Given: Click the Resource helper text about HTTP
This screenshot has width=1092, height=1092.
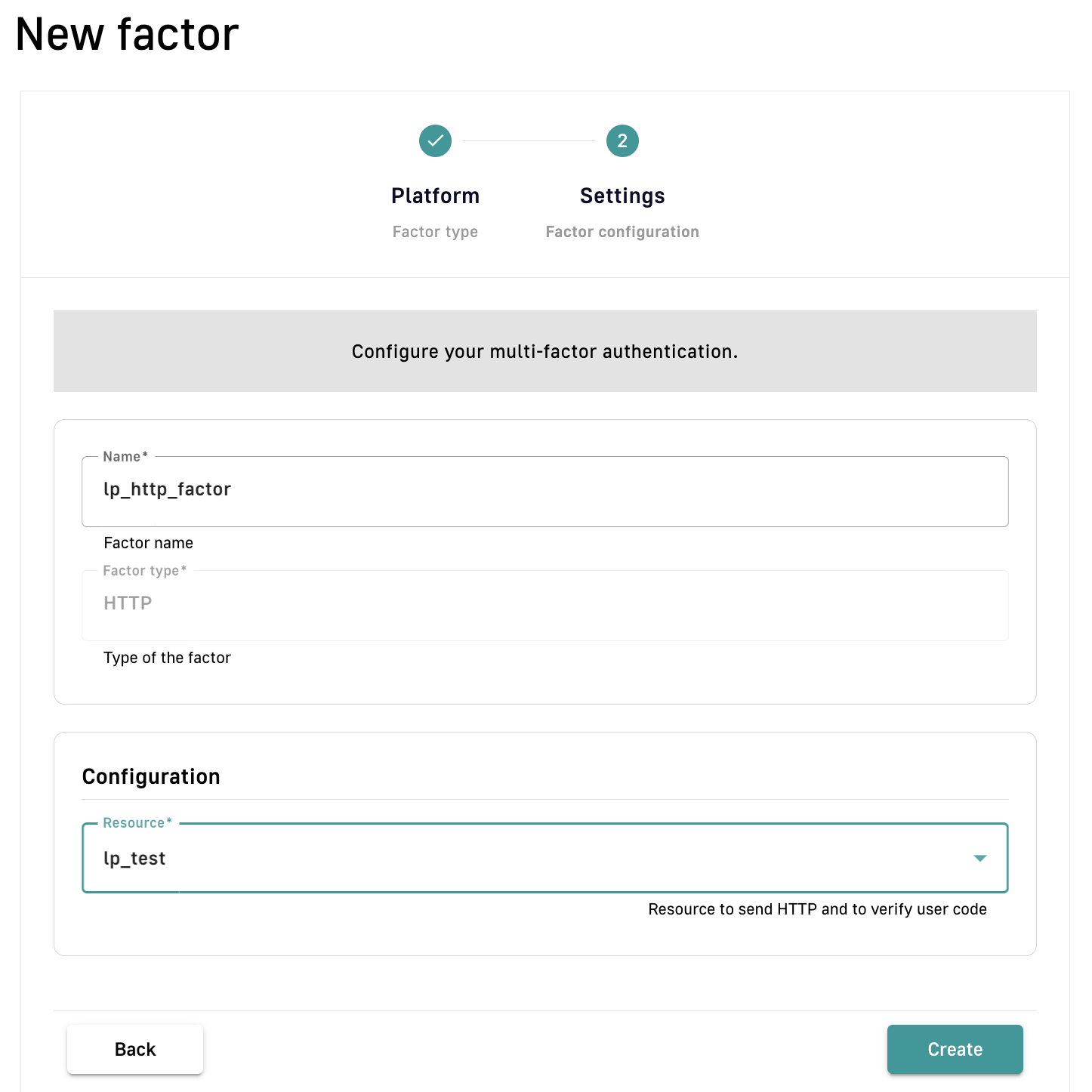Looking at the screenshot, I should 817,909.
